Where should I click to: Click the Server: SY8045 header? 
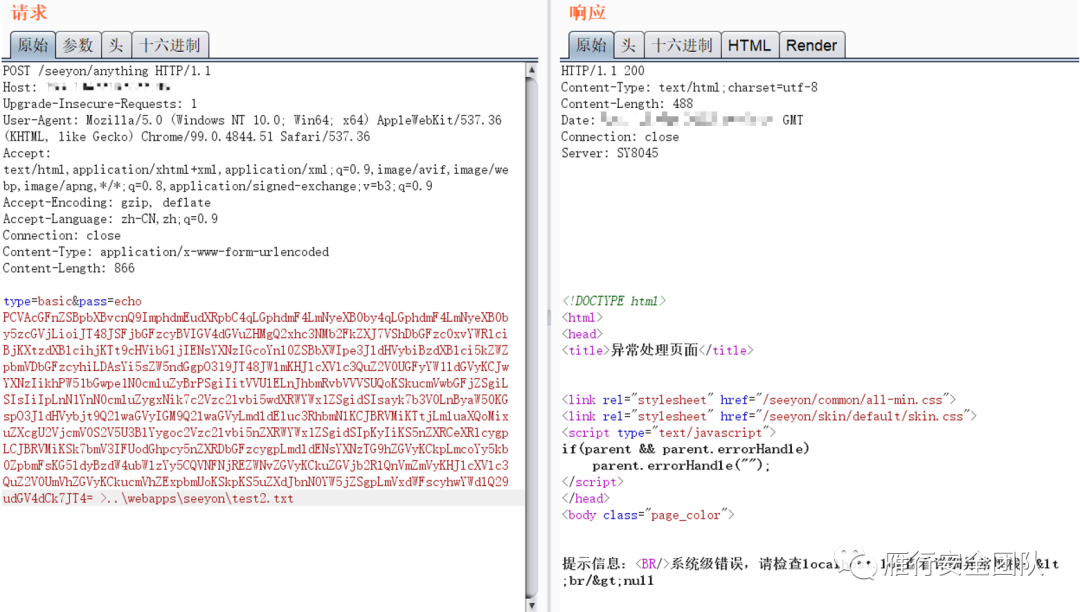coord(610,153)
